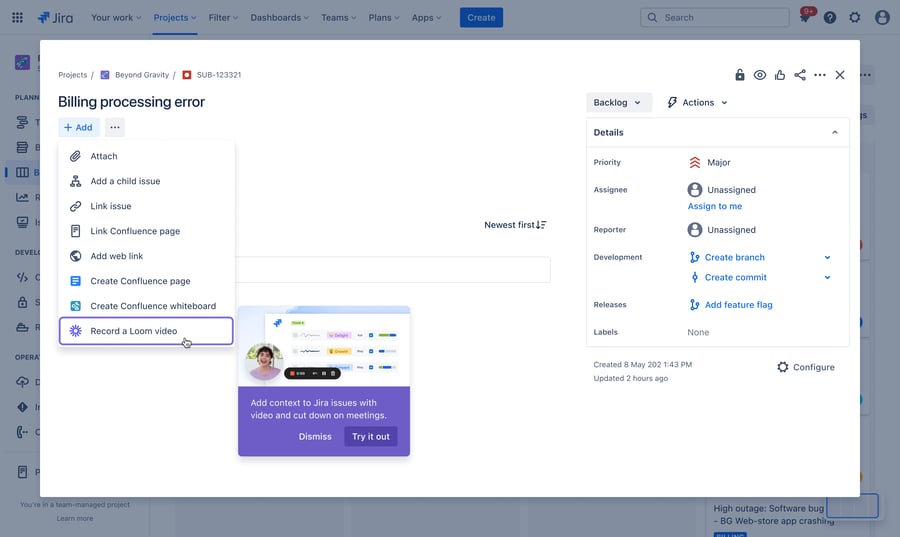The image size is (900, 537).
Task: Open the help question mark icon
Action: tap(830, 18)
